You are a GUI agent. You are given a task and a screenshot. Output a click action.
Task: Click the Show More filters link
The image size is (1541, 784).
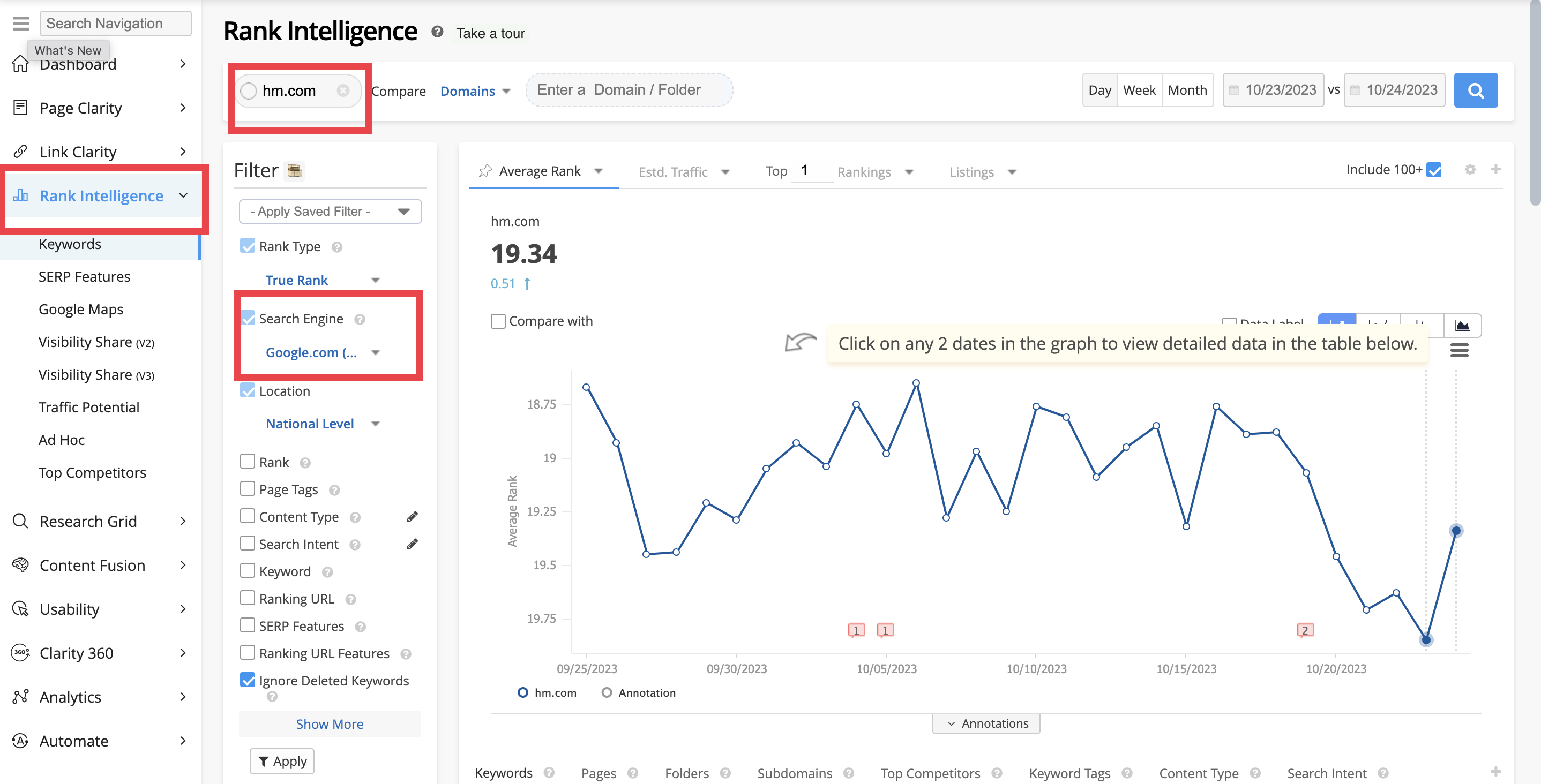tap(330, 723)
